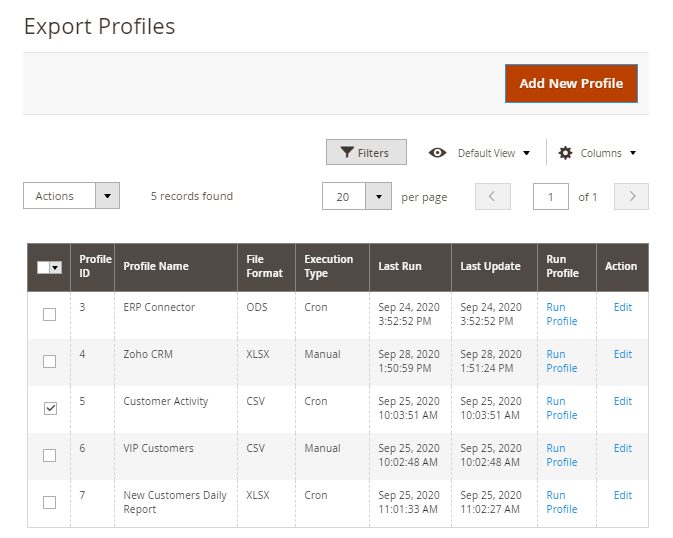Click the eye icon for Default View

(x=437, y=153)
